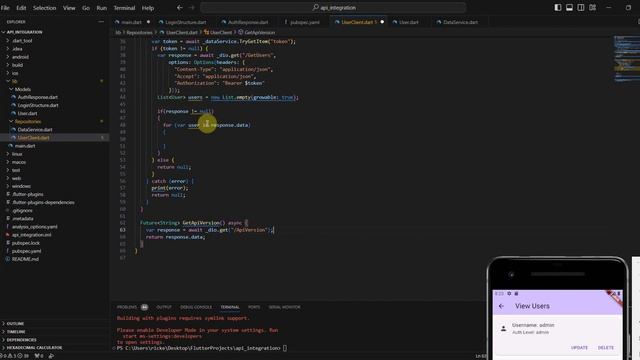Click the UserClient class breadcrumb

pyautogui.click(x=221, y=32)
